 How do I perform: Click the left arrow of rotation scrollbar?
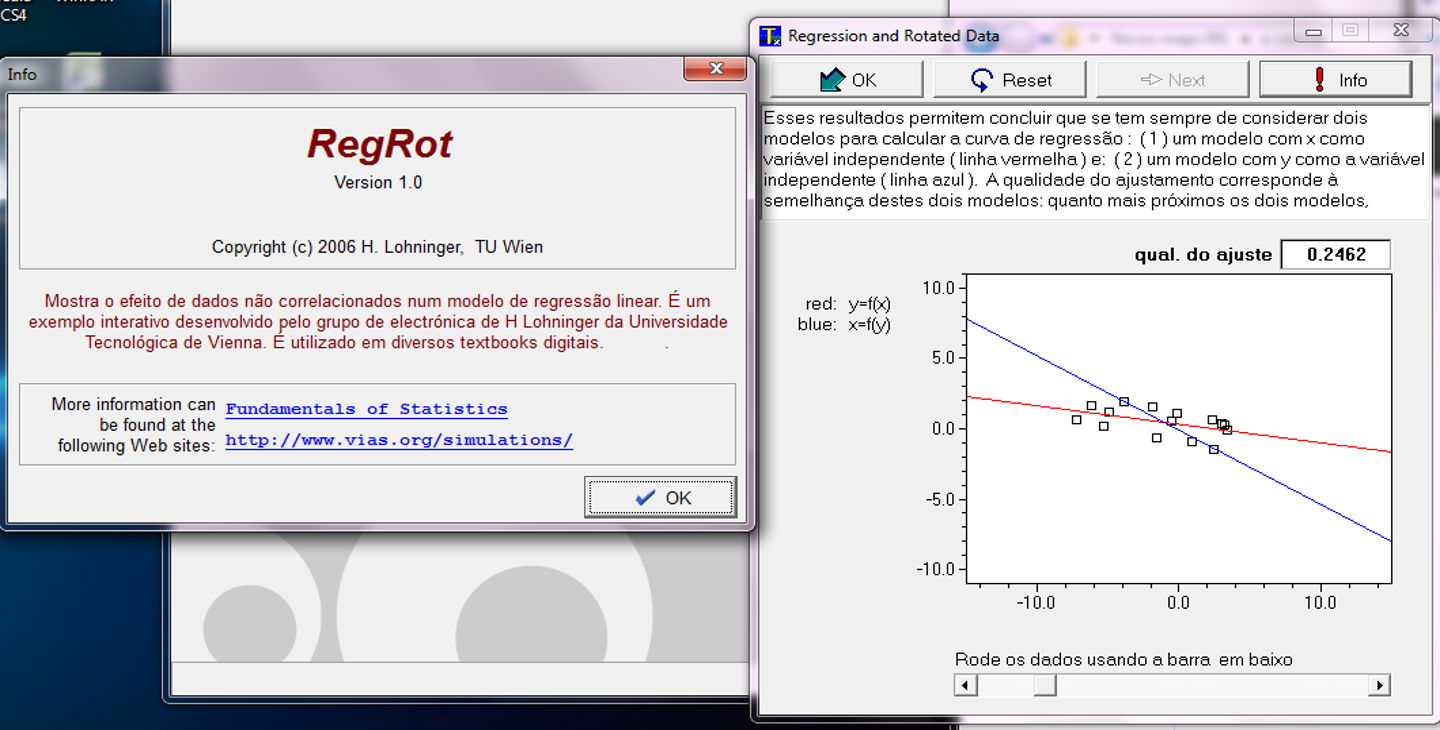966,685
